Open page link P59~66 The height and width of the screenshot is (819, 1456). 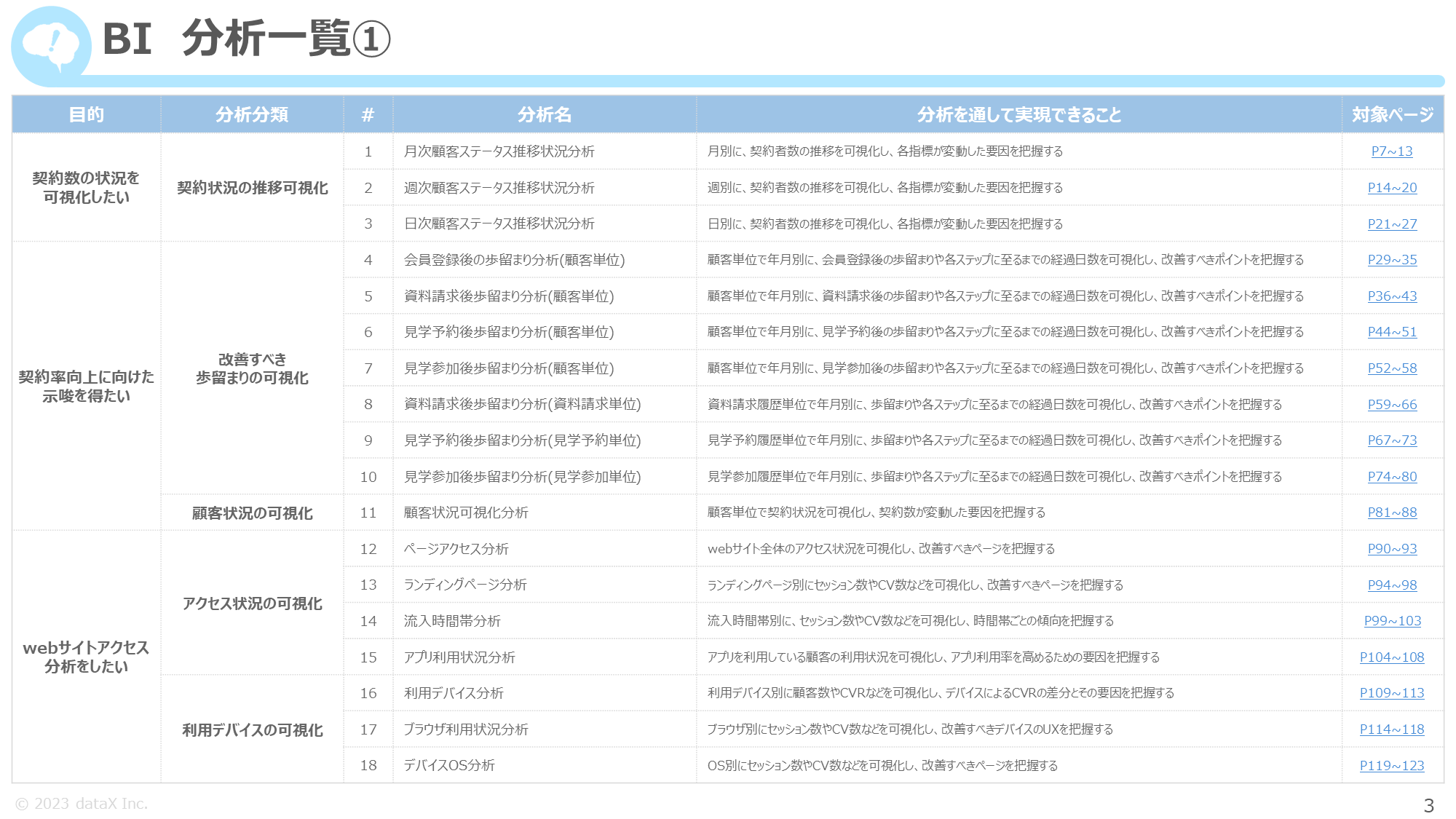1392,405
